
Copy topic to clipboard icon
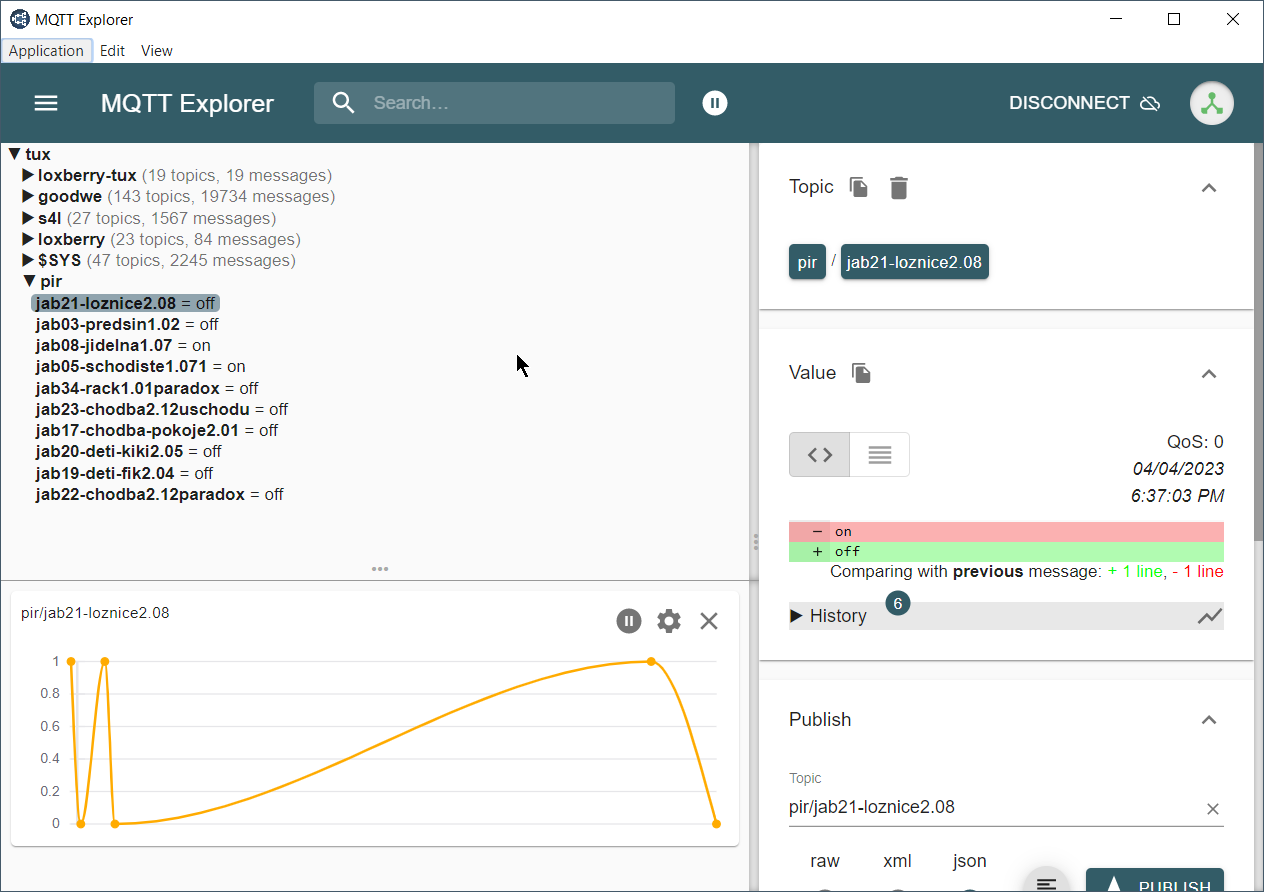859,187
